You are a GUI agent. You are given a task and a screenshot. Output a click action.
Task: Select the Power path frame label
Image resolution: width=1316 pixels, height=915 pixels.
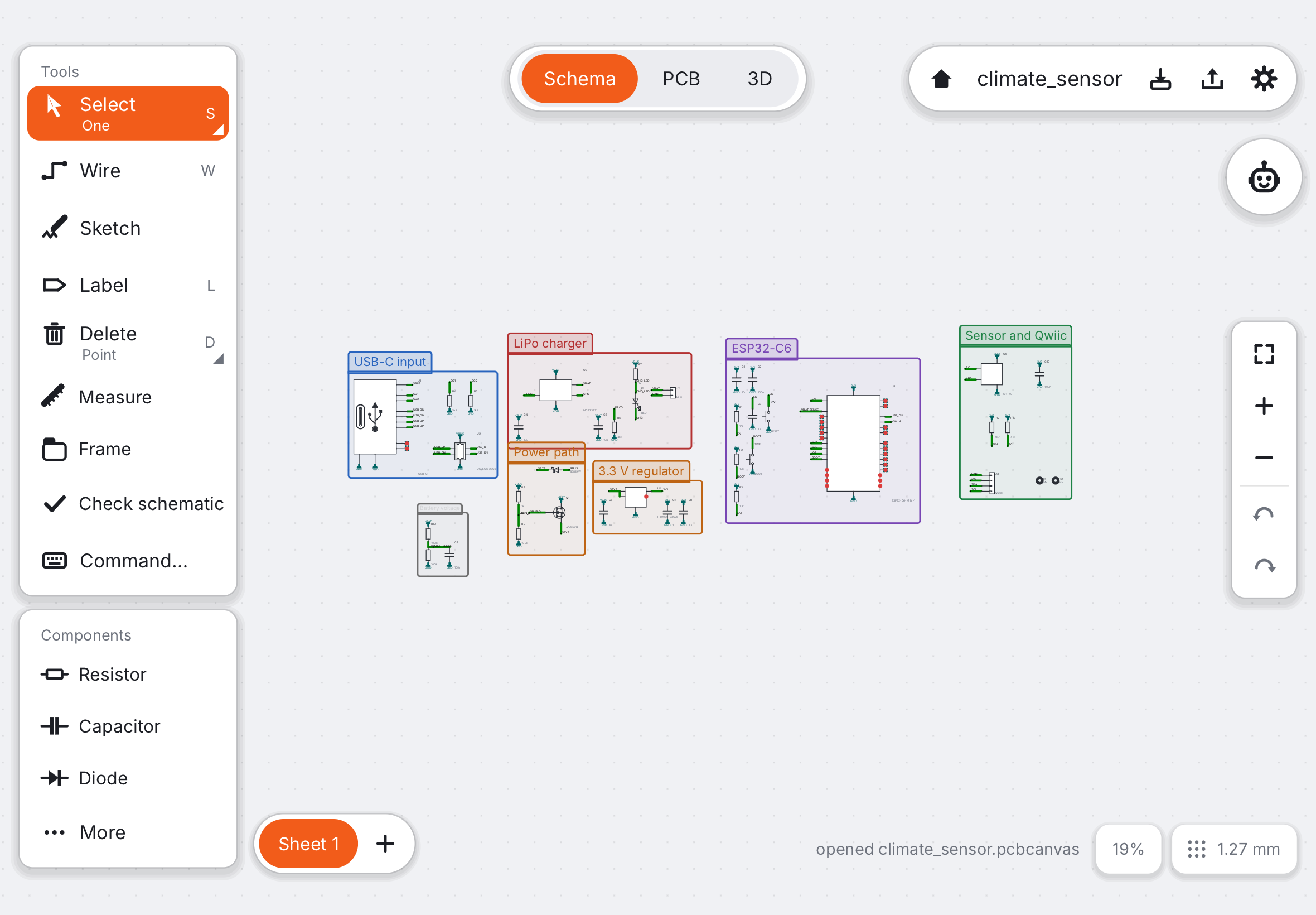[x=545, y=452]
